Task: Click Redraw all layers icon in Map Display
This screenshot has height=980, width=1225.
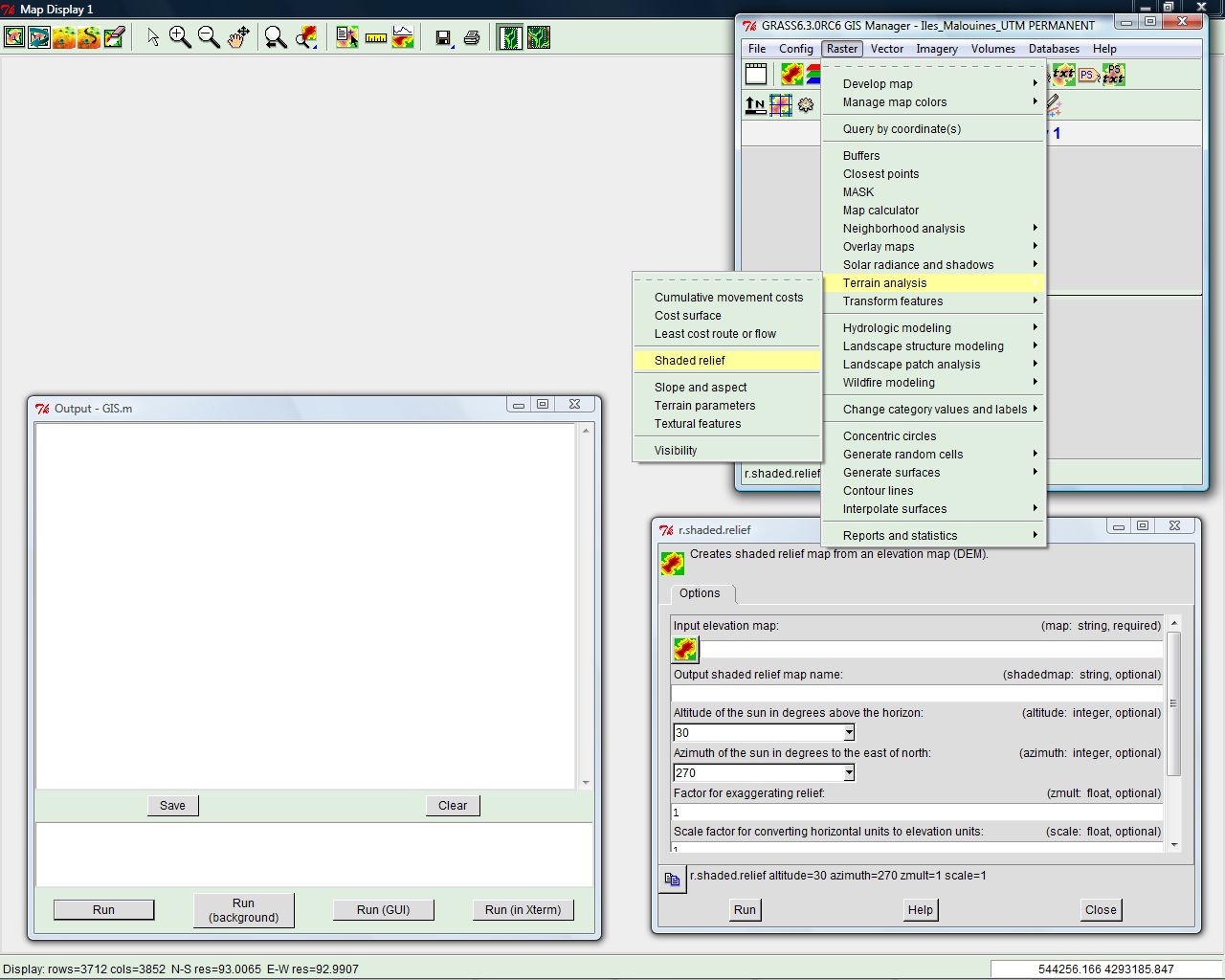Action: point(39,37)
